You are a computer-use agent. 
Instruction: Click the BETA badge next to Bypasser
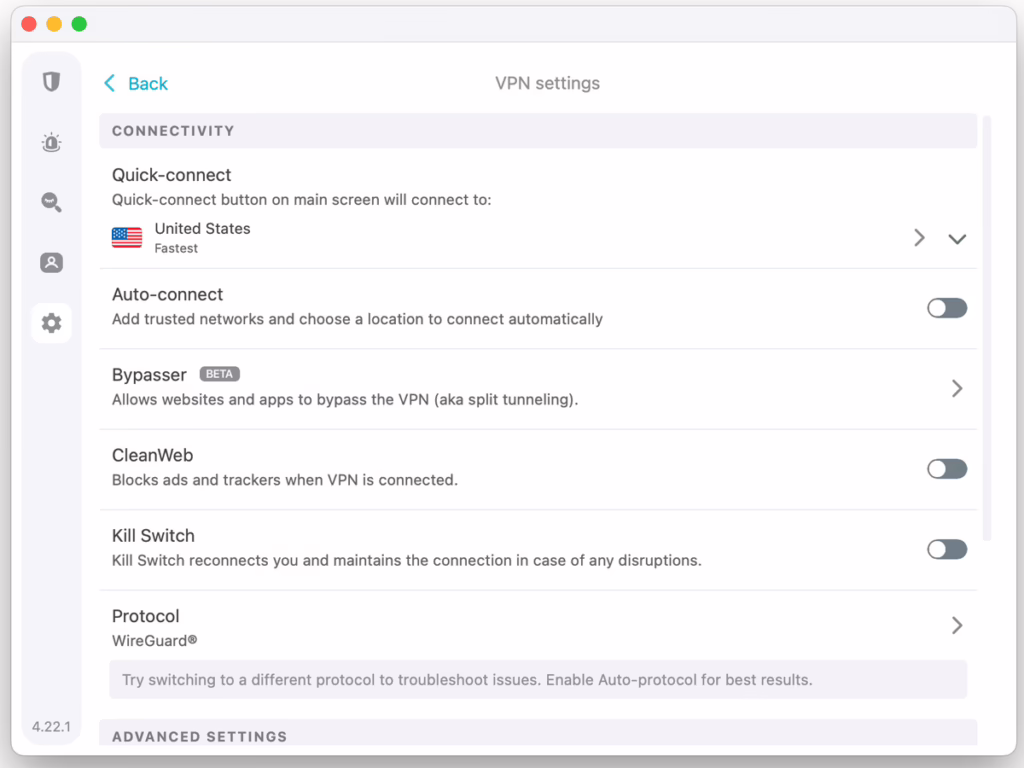[x=219, y=374]
